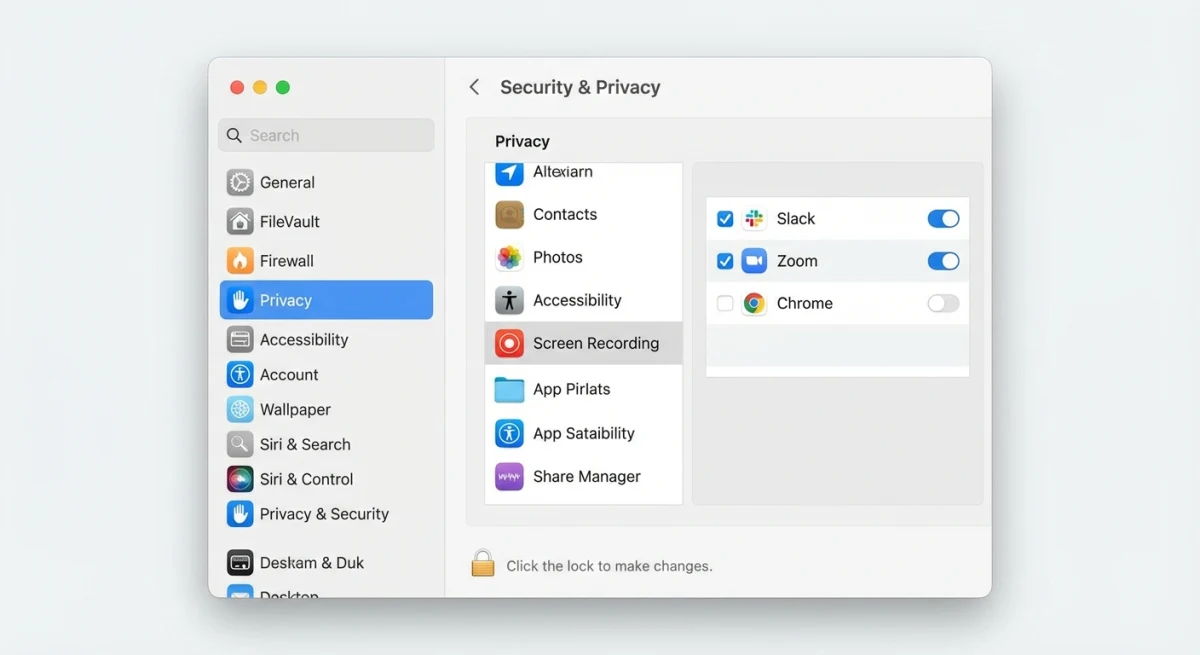
Task: Enable the Chrome toggle switch
Action: point(943,303)
